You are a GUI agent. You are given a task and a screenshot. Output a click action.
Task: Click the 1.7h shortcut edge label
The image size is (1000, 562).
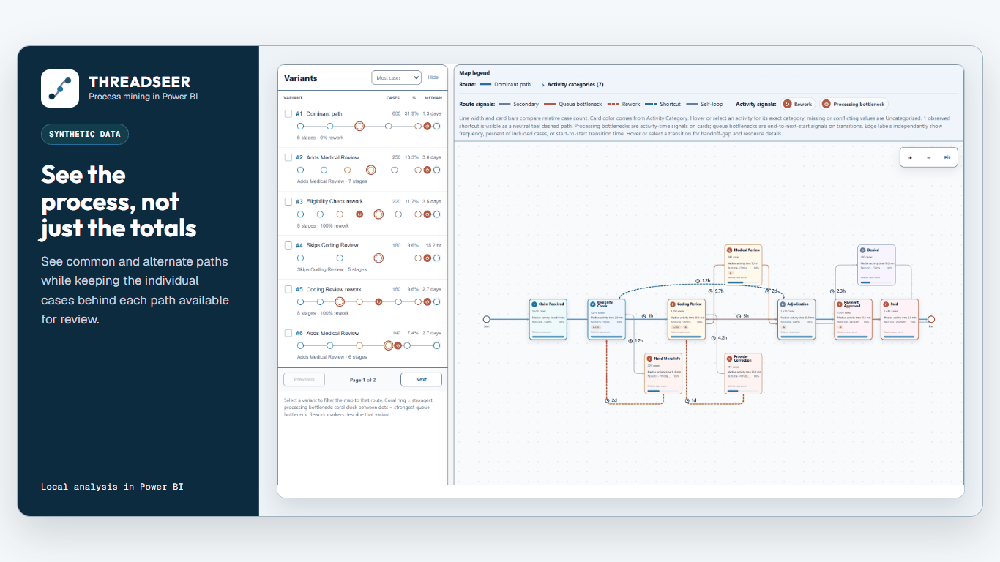[x=702, y=281]
